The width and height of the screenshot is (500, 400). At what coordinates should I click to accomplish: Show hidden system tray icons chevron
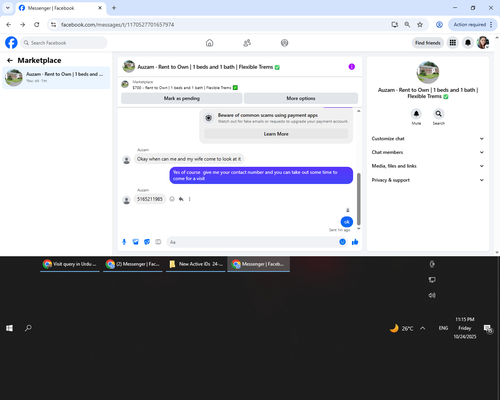click(423, 328)
